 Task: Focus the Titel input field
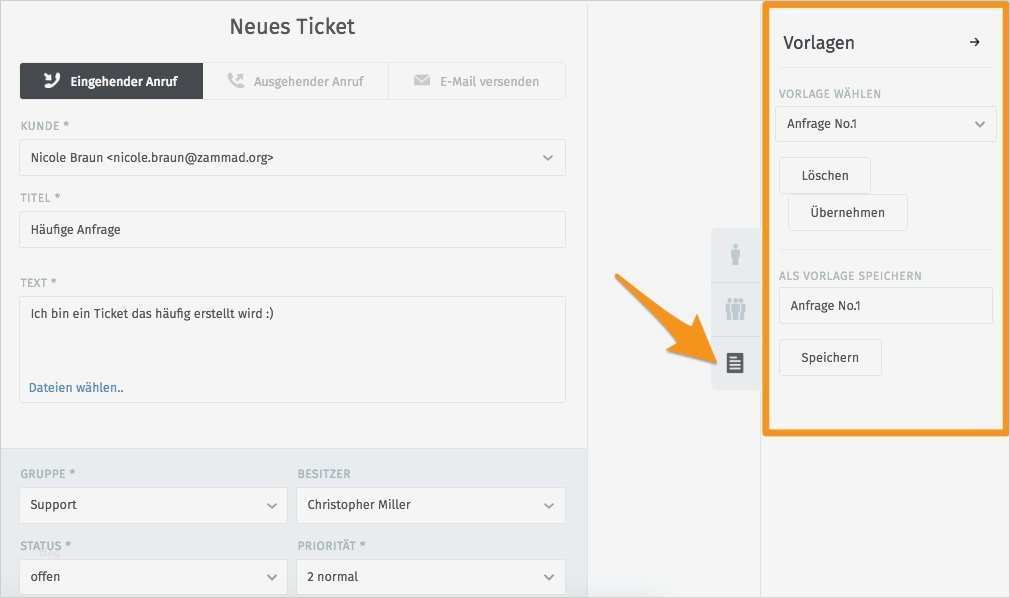(x=292, y=229)
